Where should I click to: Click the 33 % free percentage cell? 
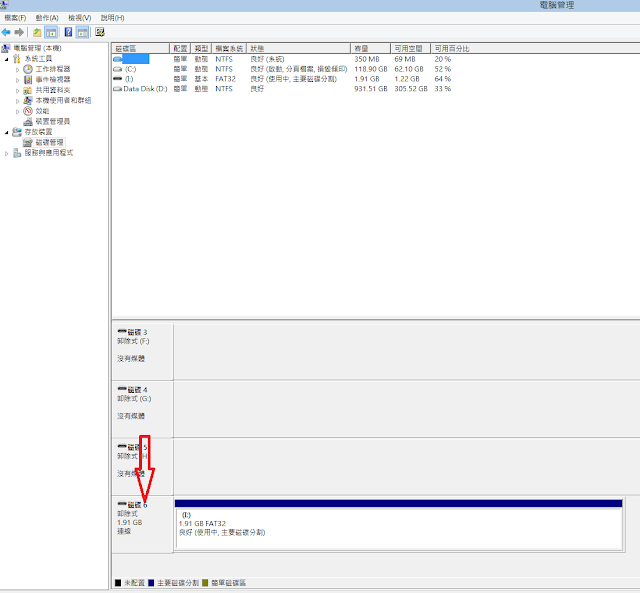(x=442, y=89)
